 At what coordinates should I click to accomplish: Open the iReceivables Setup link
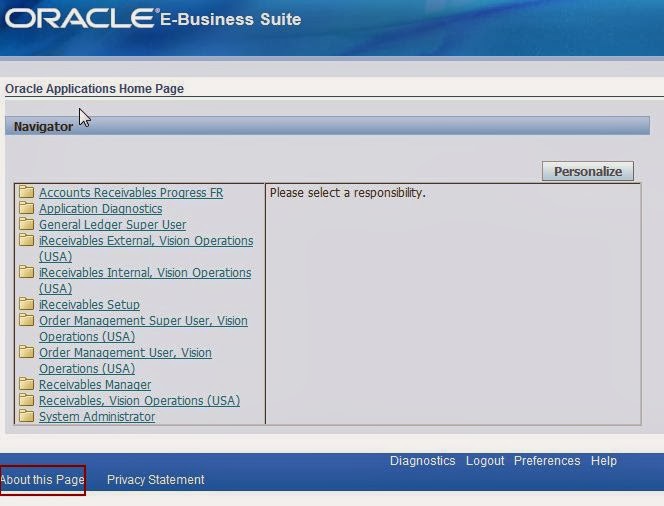[89, 305]
